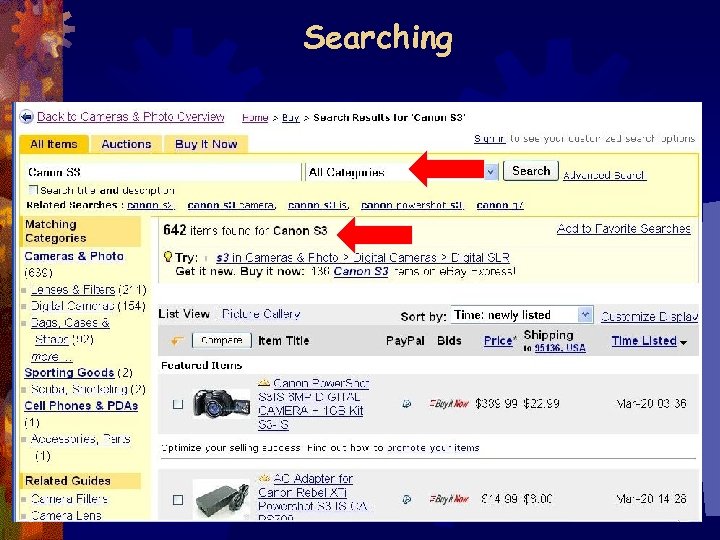Click featured star icon beside AC Adapter title

pos(264,478)
